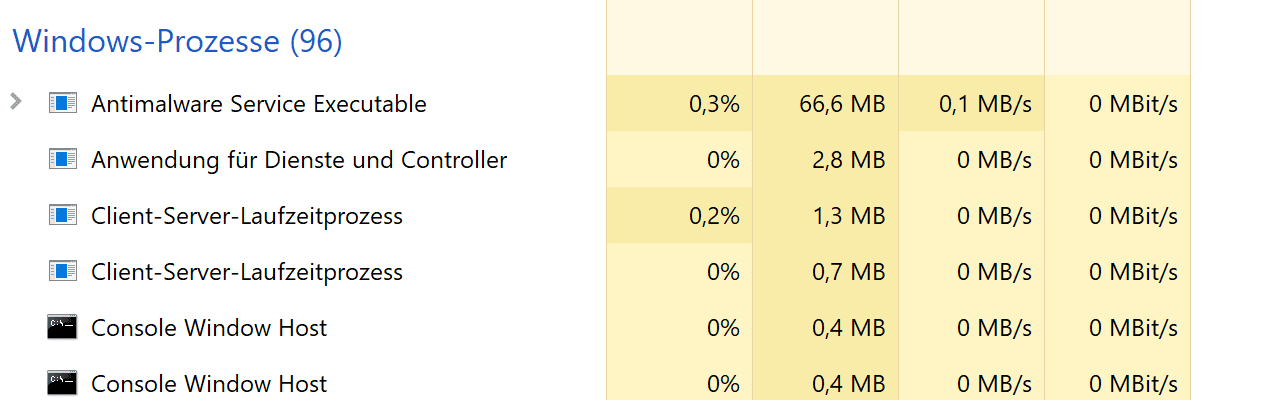Click icon of Client-Server-Laufzeitprozess using 0,7 MB

click(63, 271)
